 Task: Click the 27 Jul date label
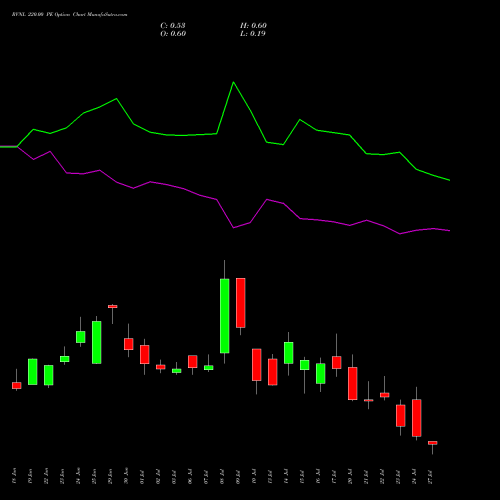coord(430,476)
